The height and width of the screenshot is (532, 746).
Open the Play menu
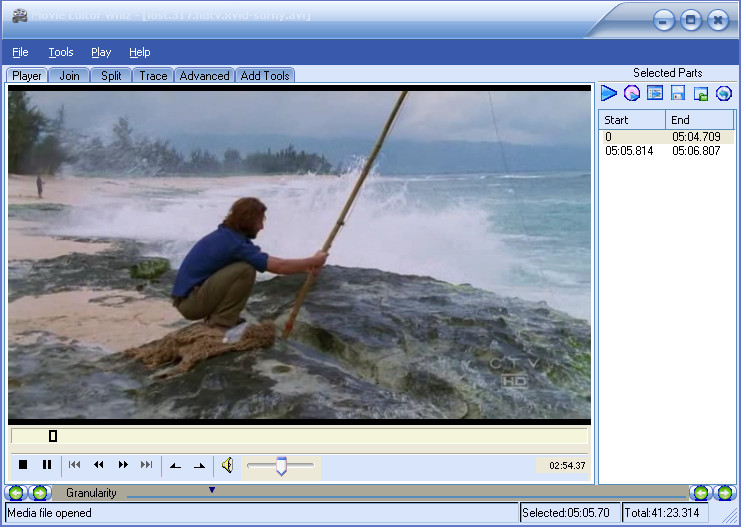pos(102,52)
